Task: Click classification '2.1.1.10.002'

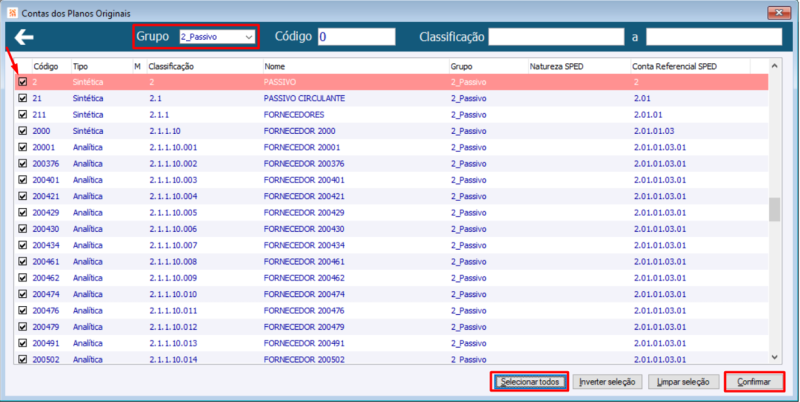Action: pyautogui.click(x=173, y=163)
